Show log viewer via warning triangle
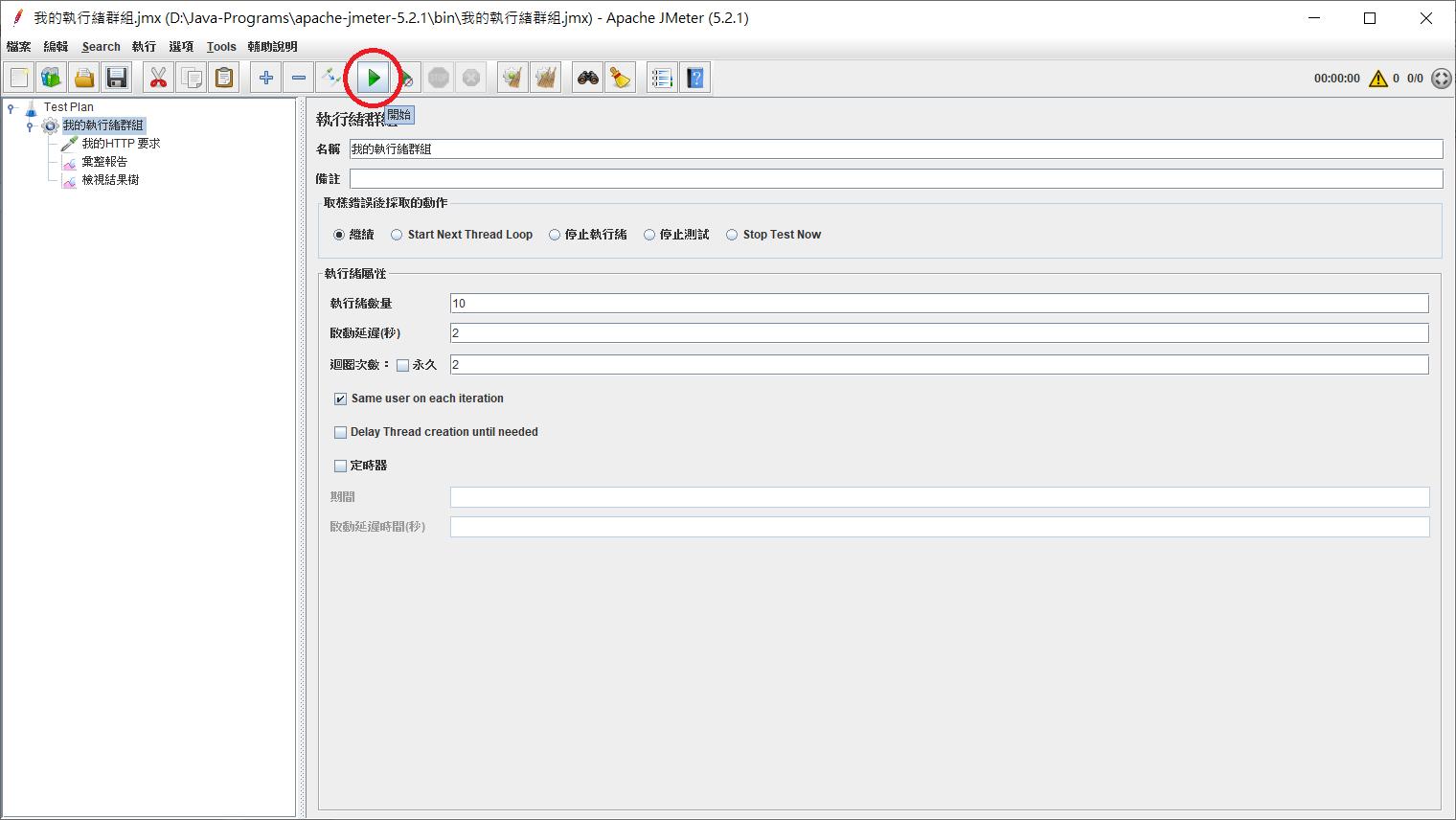 pos(1378,79)
